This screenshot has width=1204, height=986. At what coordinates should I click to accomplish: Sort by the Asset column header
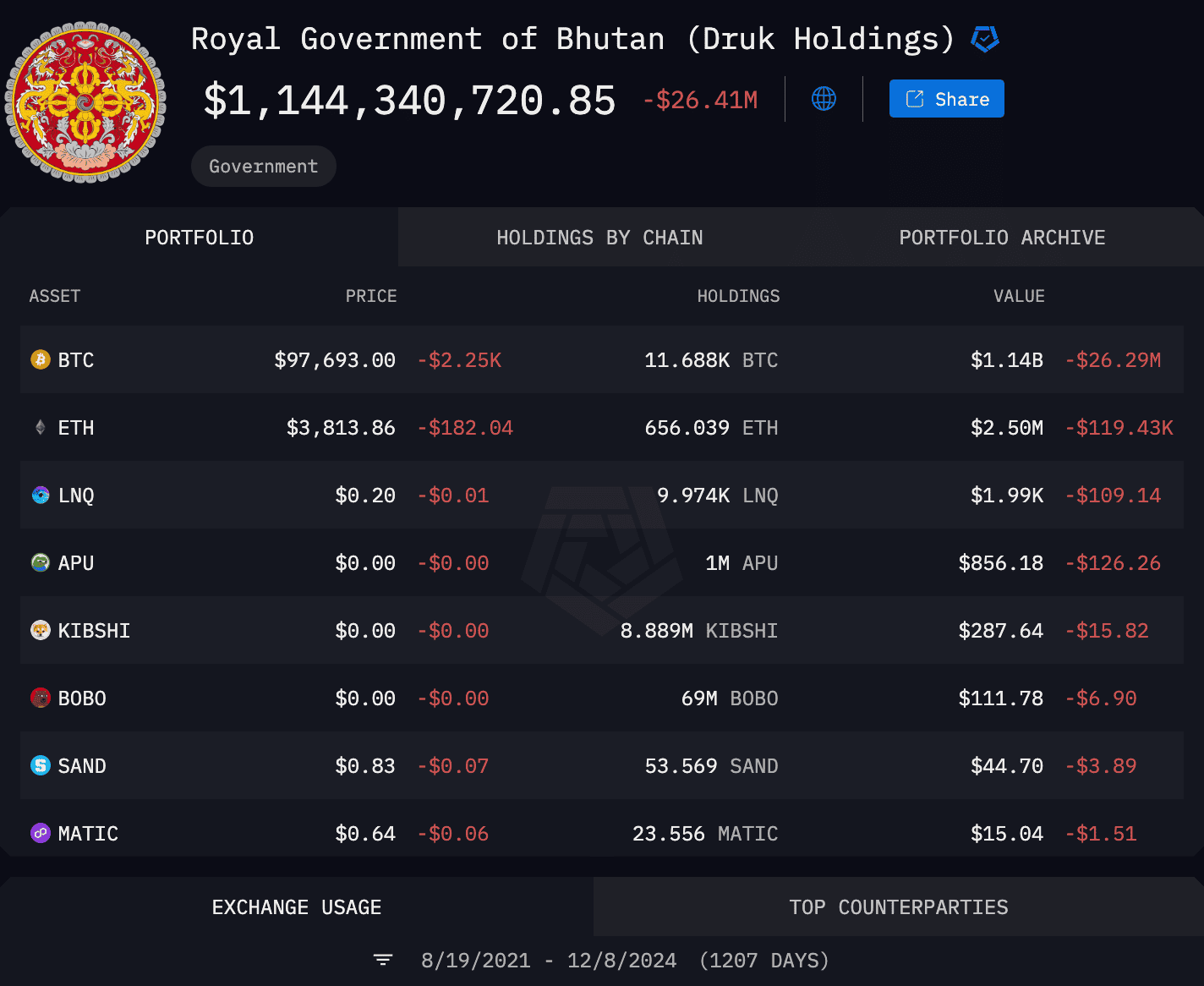coord(55,296)
